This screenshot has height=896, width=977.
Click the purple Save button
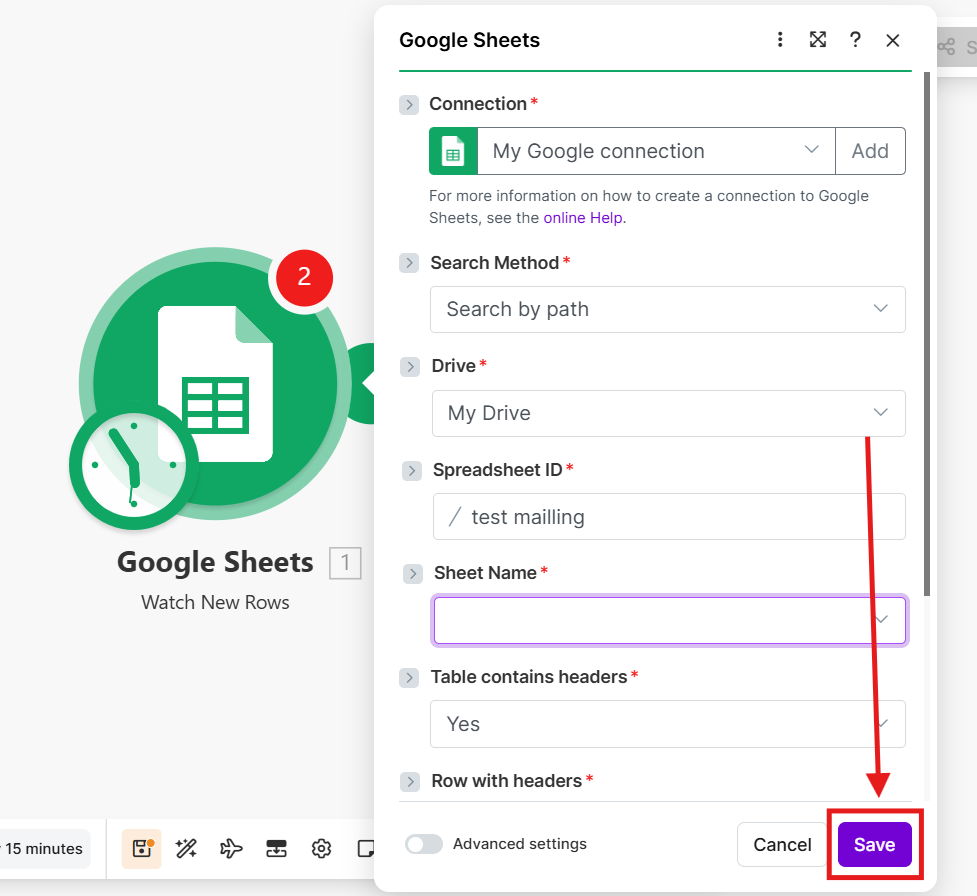coord(874,844)
